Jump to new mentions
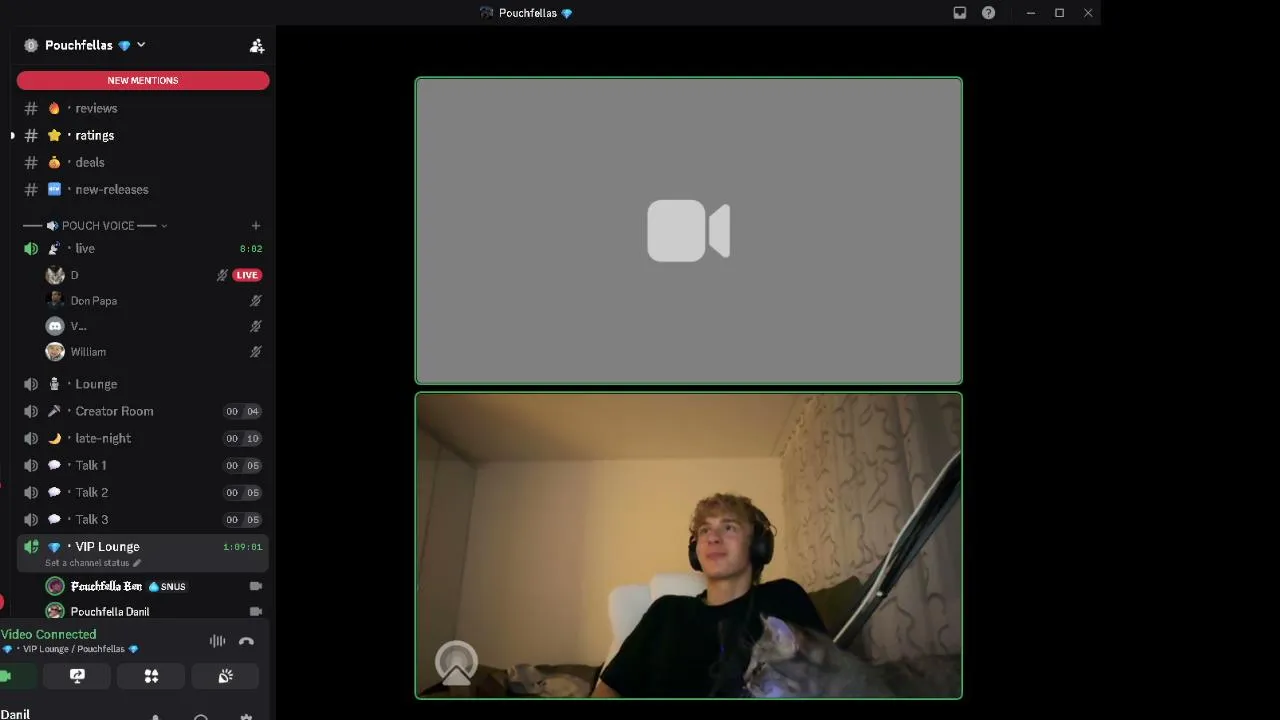 coord(143,80)
